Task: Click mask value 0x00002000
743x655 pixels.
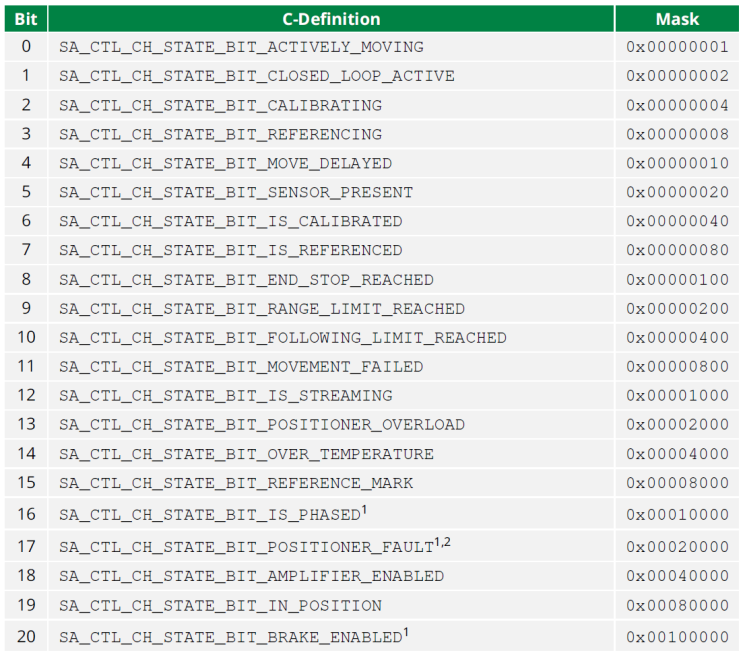Action: pos(677,424)
